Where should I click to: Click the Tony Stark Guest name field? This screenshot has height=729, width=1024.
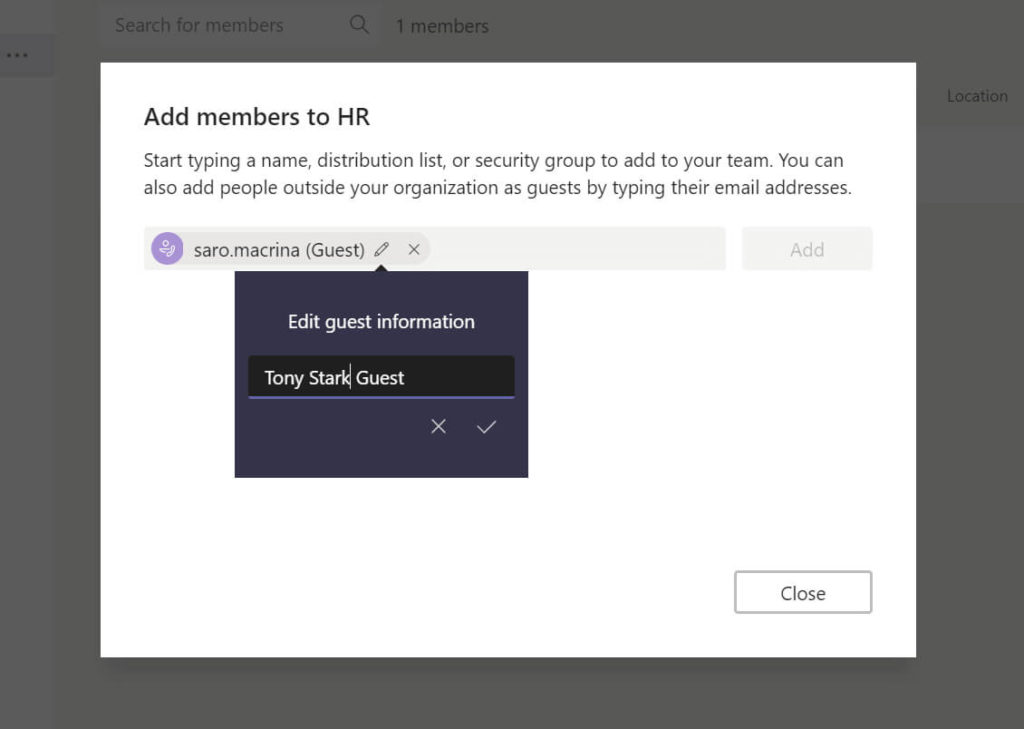click(381, 377)
